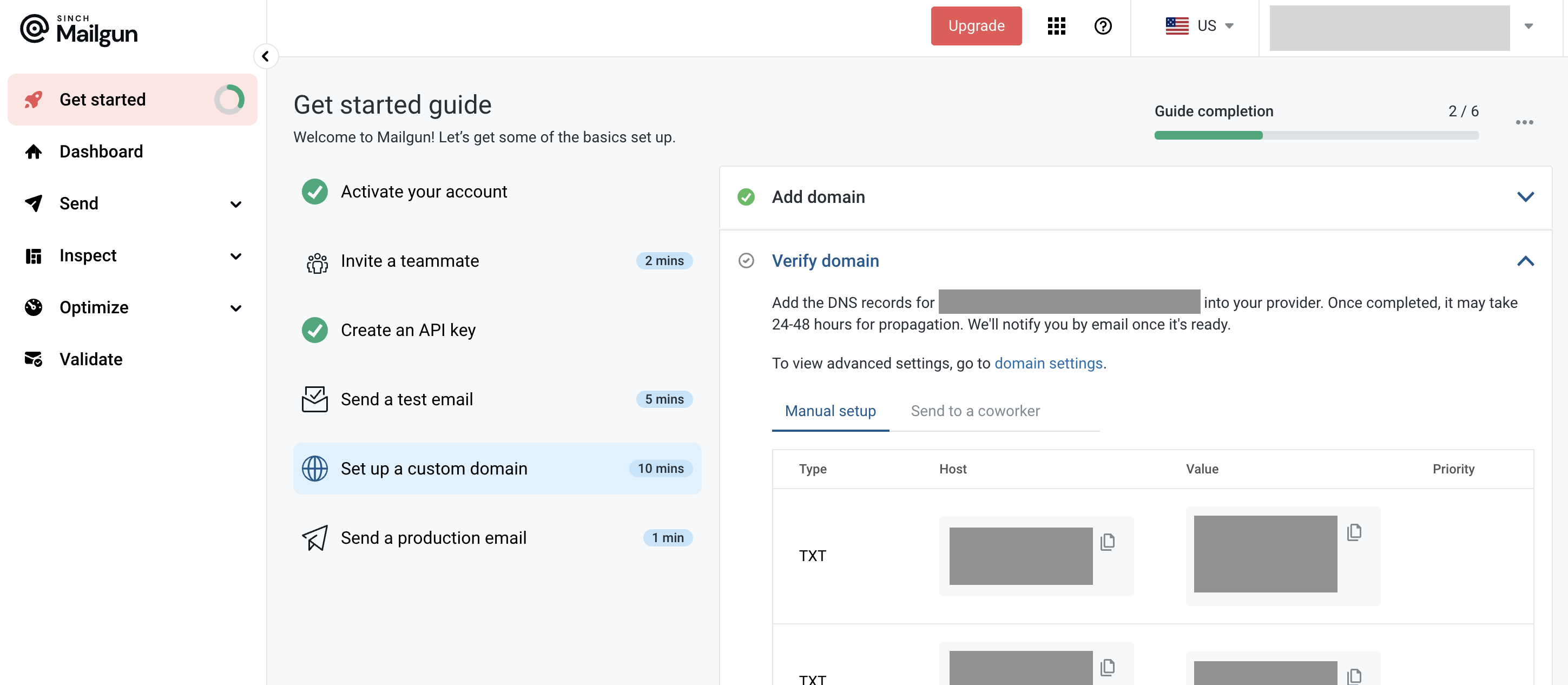The width and height of the screenshot is (1568, 685).
Task: Click the Get started progress ring
Action: click(x=229, y=99)
